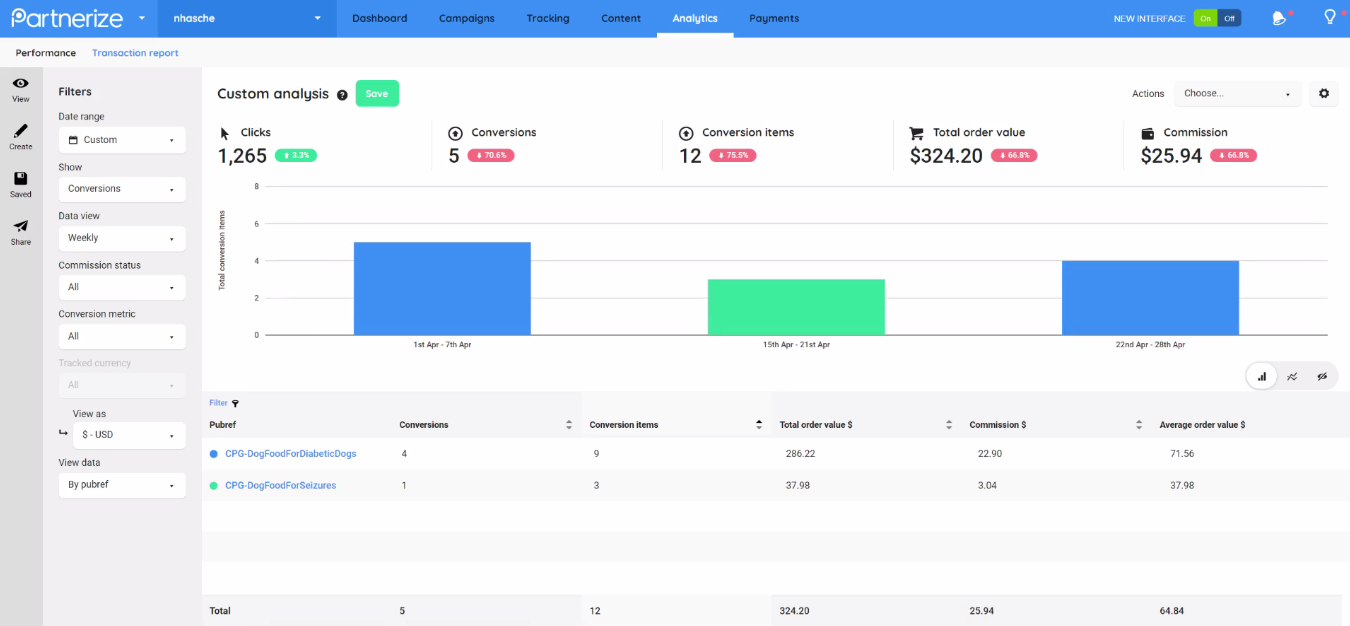Open the View data By pubref dropdown
Image resolution: width=1350 pixels, height=626 pixels.
122,485
